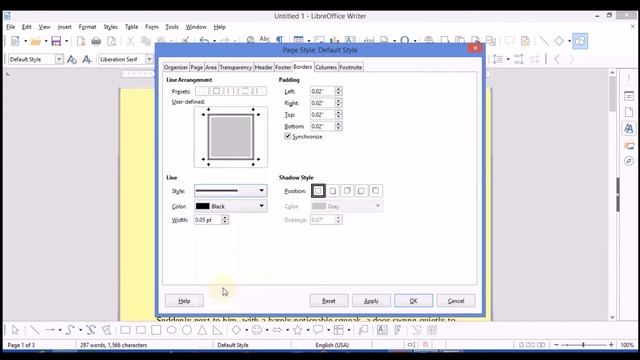The height and width of the screenshot is (360, 640).
Task: Select the Smiley Face symbol shape
Action: pos(257,330)
